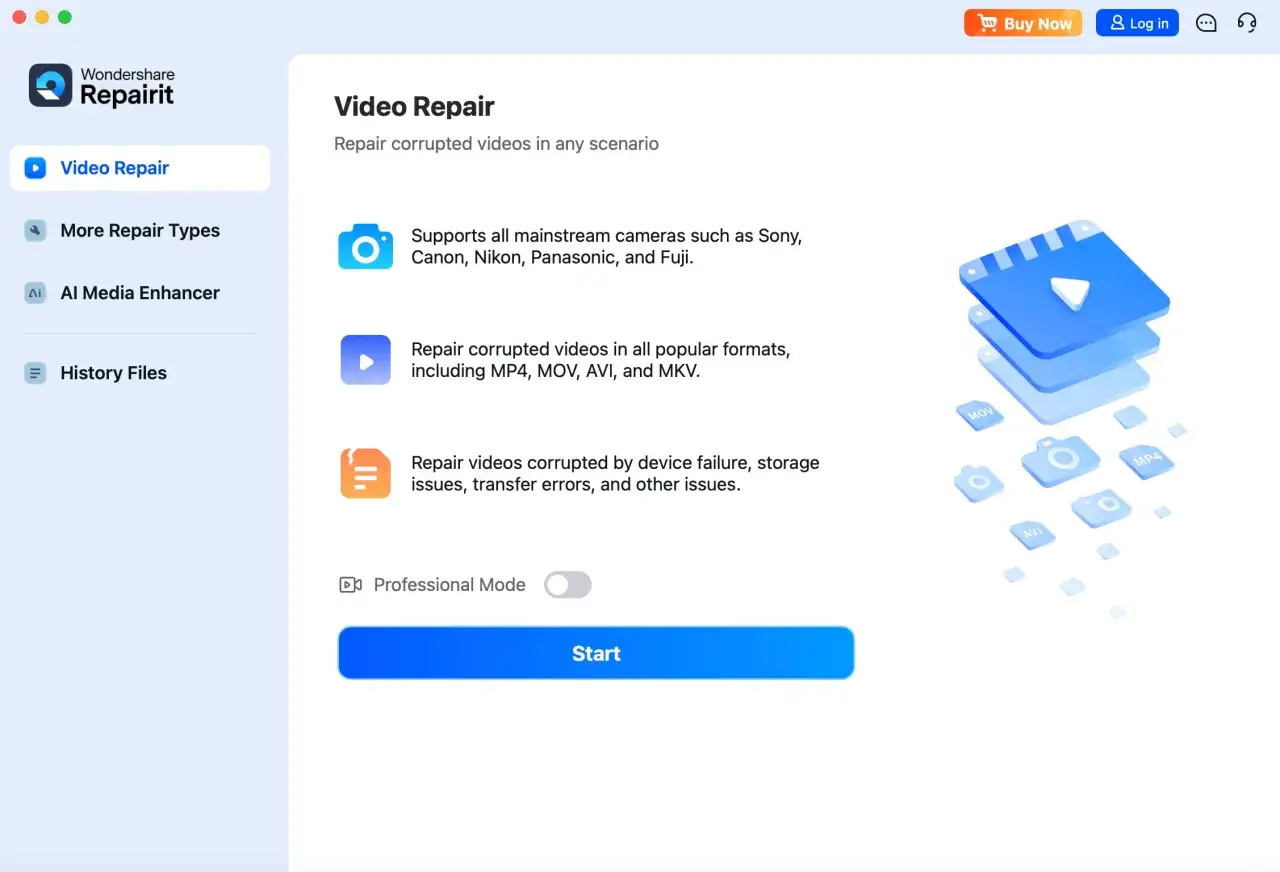This screenshot has width=1280, height=872.
Task: Click the MOV file badge in illustration
Action: pos(979,414)
